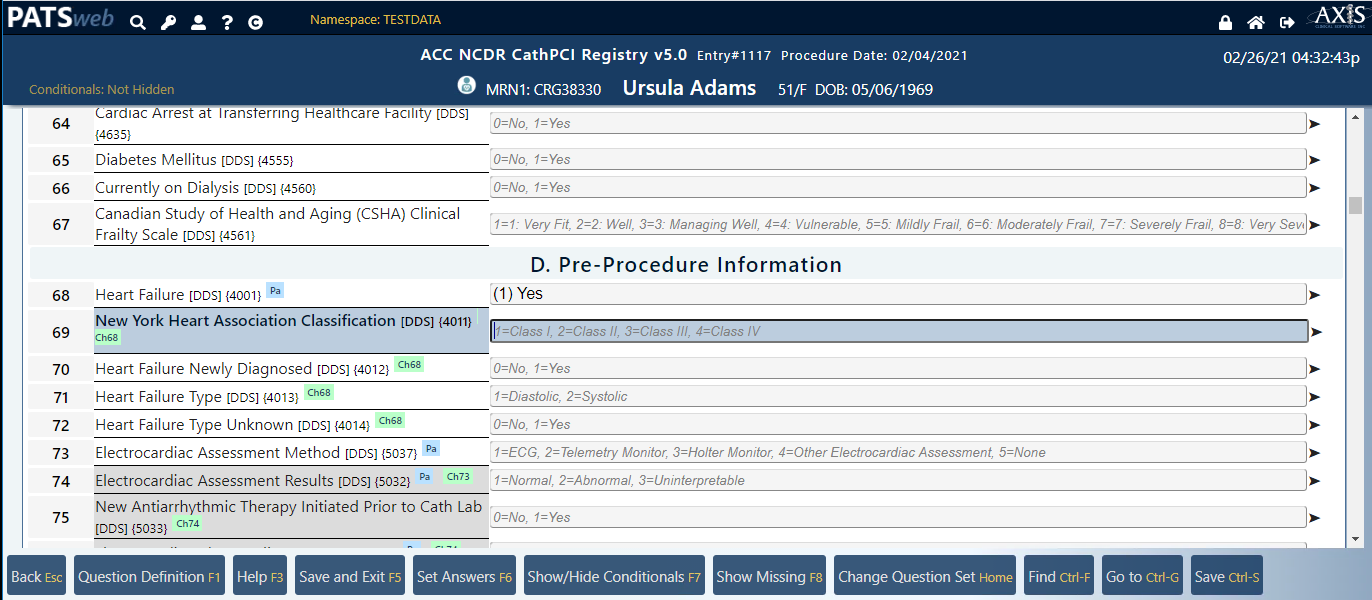
Task: Expand options arrow for Diabetes Mellitus field
Action: click(x=1315, y=160)
